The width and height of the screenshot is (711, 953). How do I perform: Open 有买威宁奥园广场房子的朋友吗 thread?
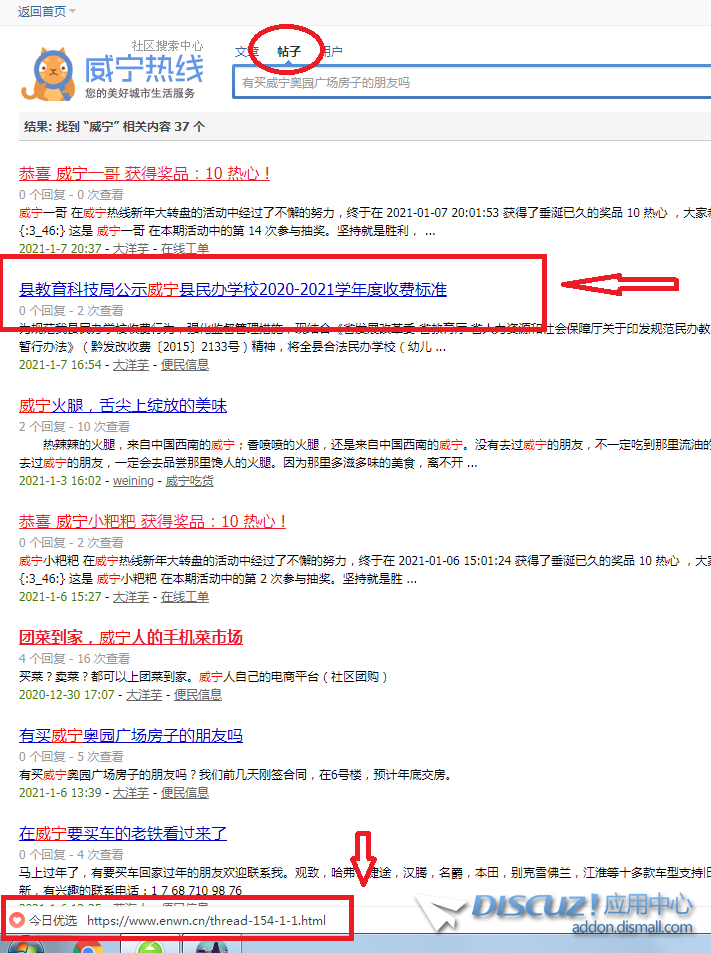click(131, 736)
